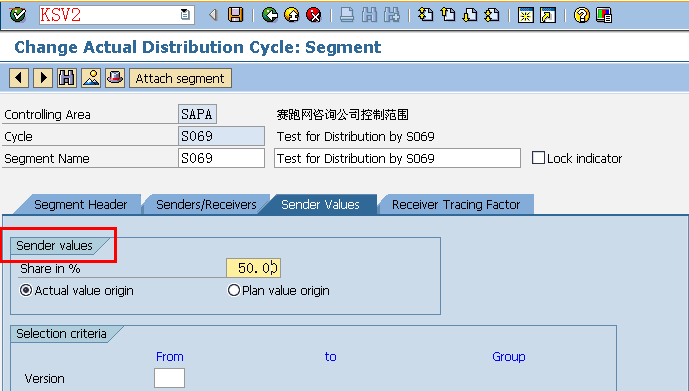Click the yellow Exit arrow icon

(292, 15)
